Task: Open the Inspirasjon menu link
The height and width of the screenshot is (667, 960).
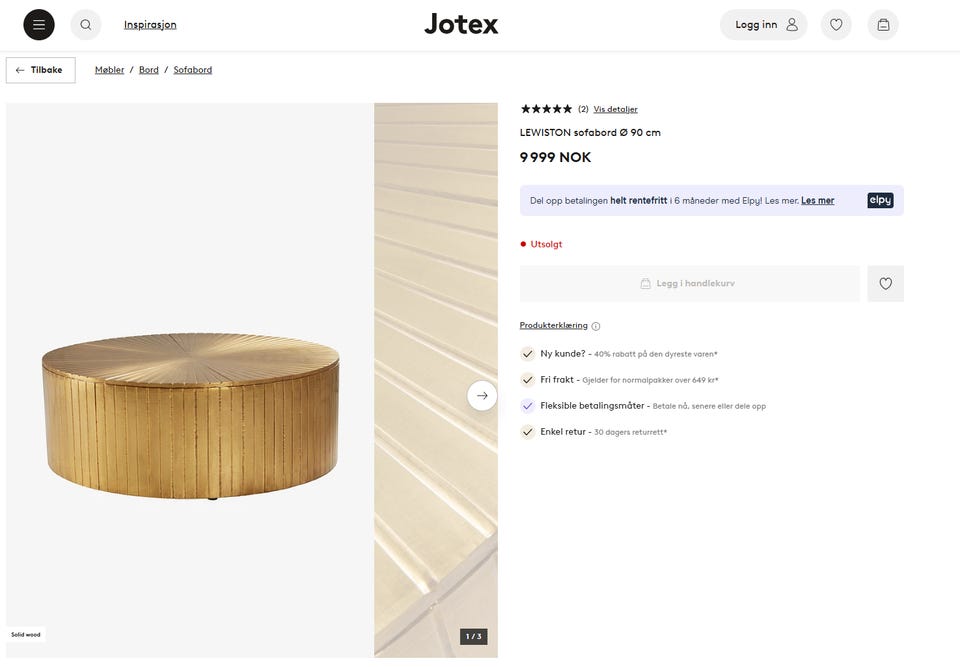Action: tap(150, 24)
